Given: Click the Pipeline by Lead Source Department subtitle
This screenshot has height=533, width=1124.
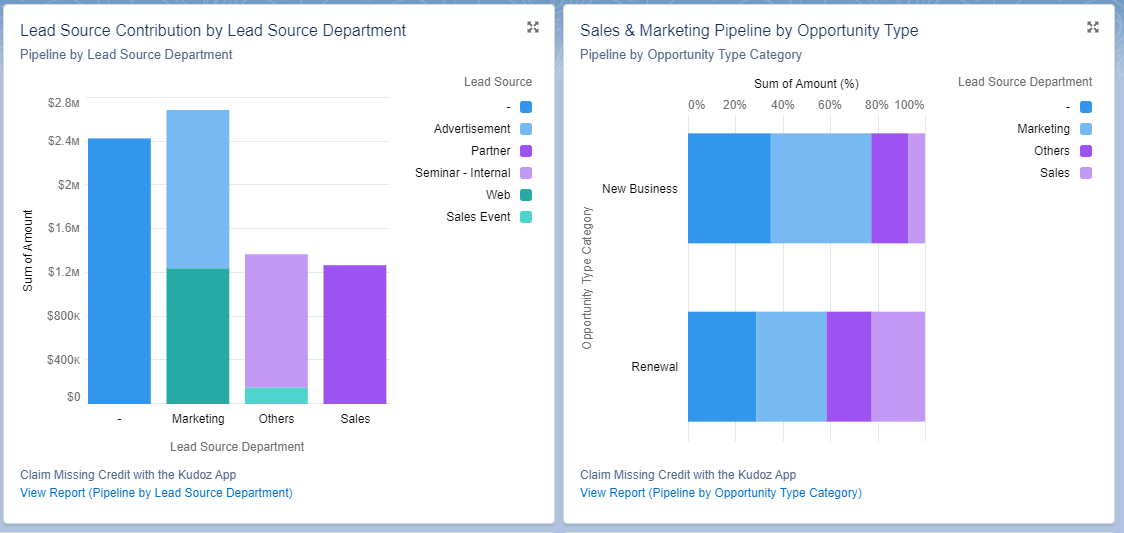Looking at the screenshot, I should point(126,55).
